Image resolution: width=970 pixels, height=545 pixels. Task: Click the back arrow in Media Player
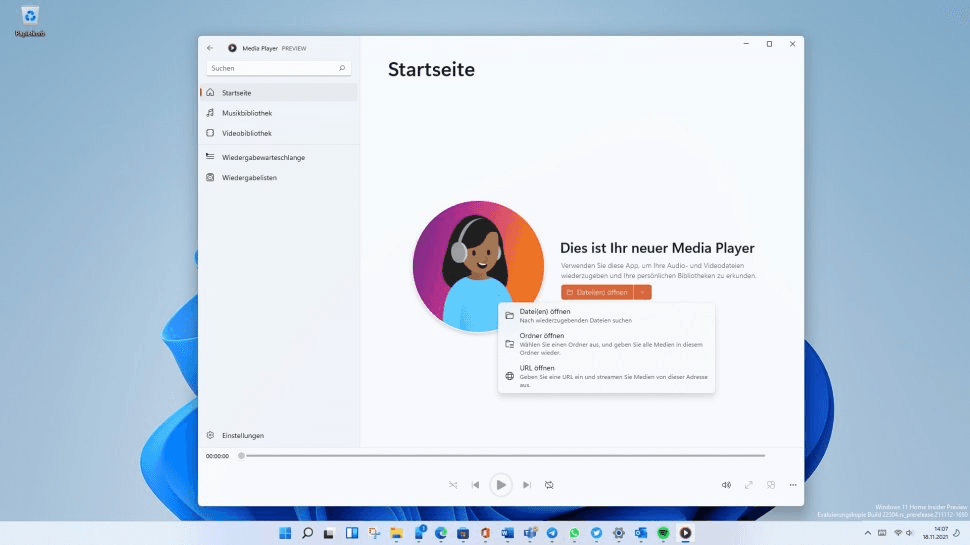pos(210,48)
